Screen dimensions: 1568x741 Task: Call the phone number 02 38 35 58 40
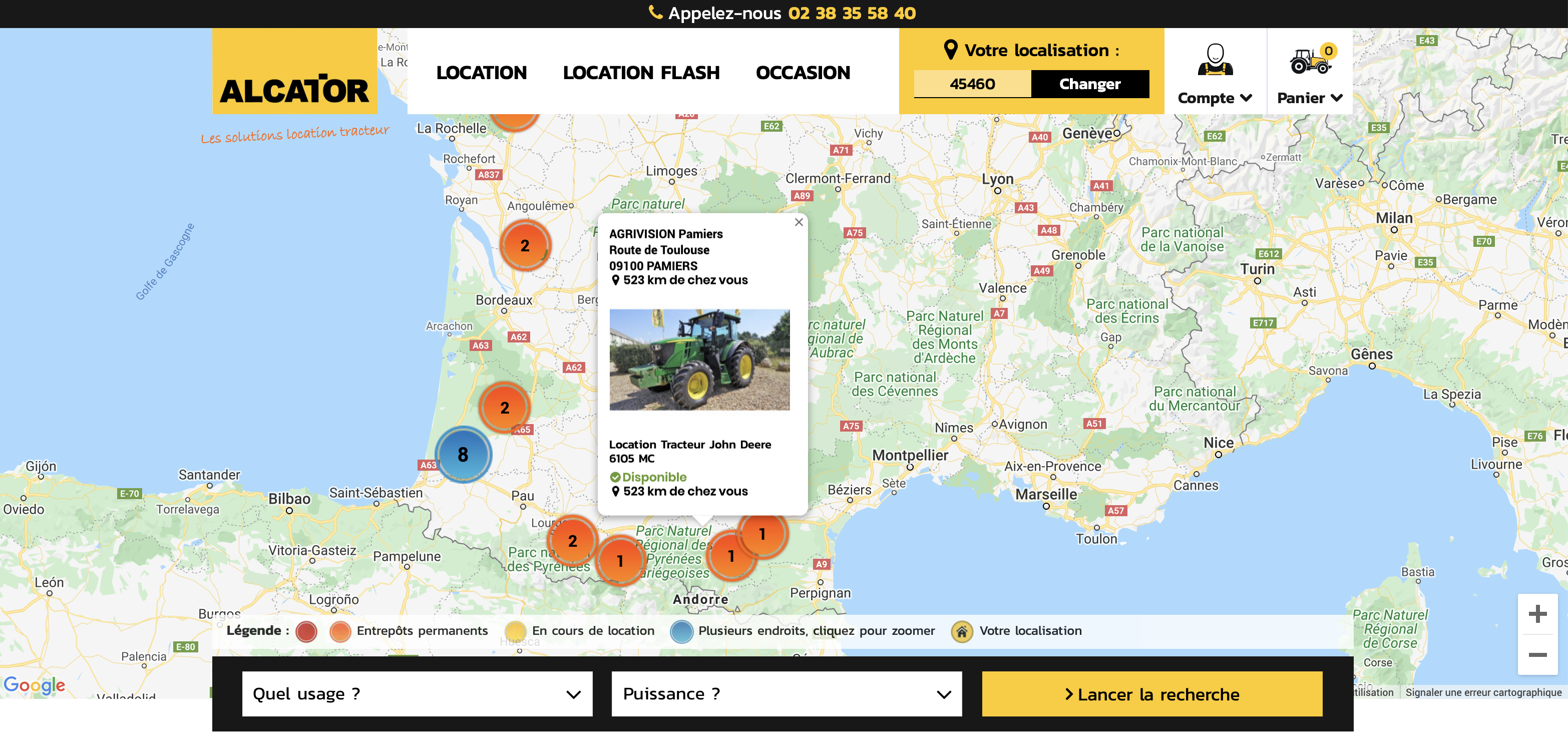tap(852, 14)
